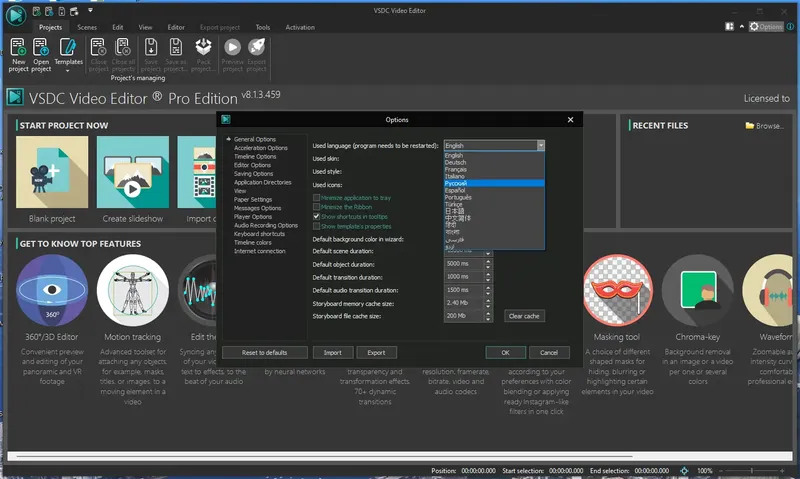Toggle the used language combo box arrow
The image size is (800, 479).
coord(540,145)
